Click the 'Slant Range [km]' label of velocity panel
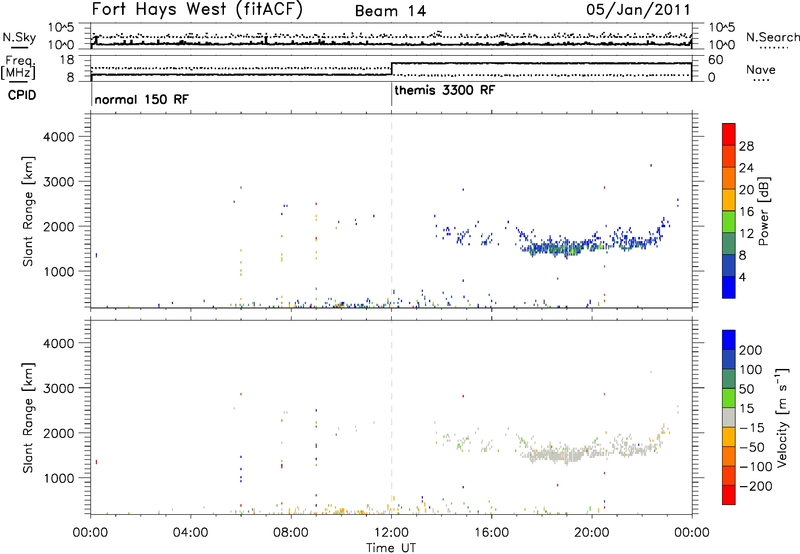 click(28, 418)
